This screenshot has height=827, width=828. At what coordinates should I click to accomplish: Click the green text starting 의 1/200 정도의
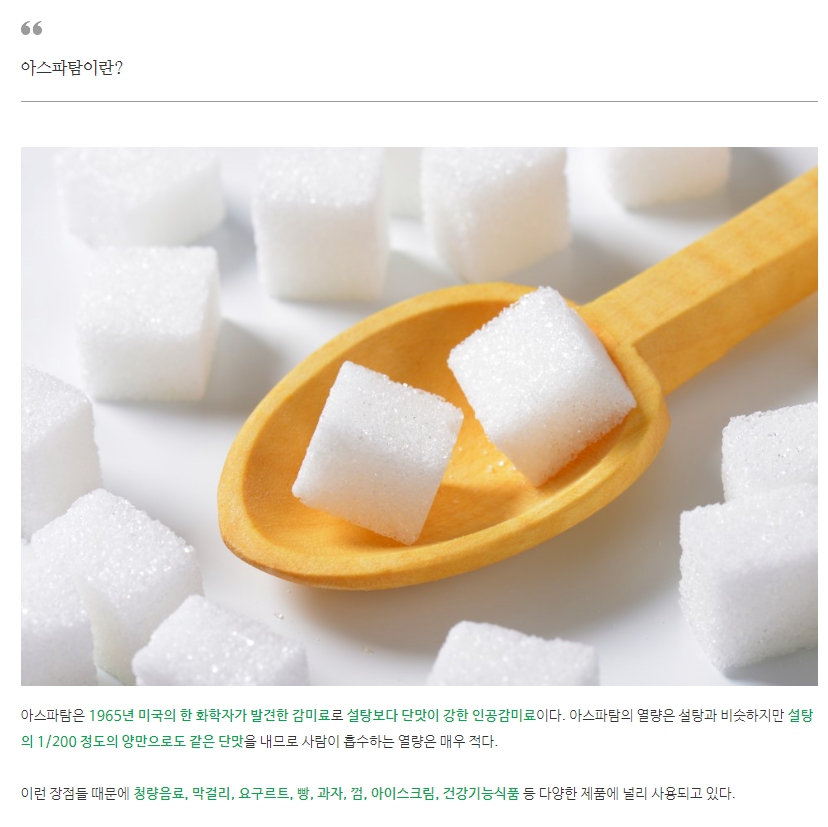(x=133, y=741)
